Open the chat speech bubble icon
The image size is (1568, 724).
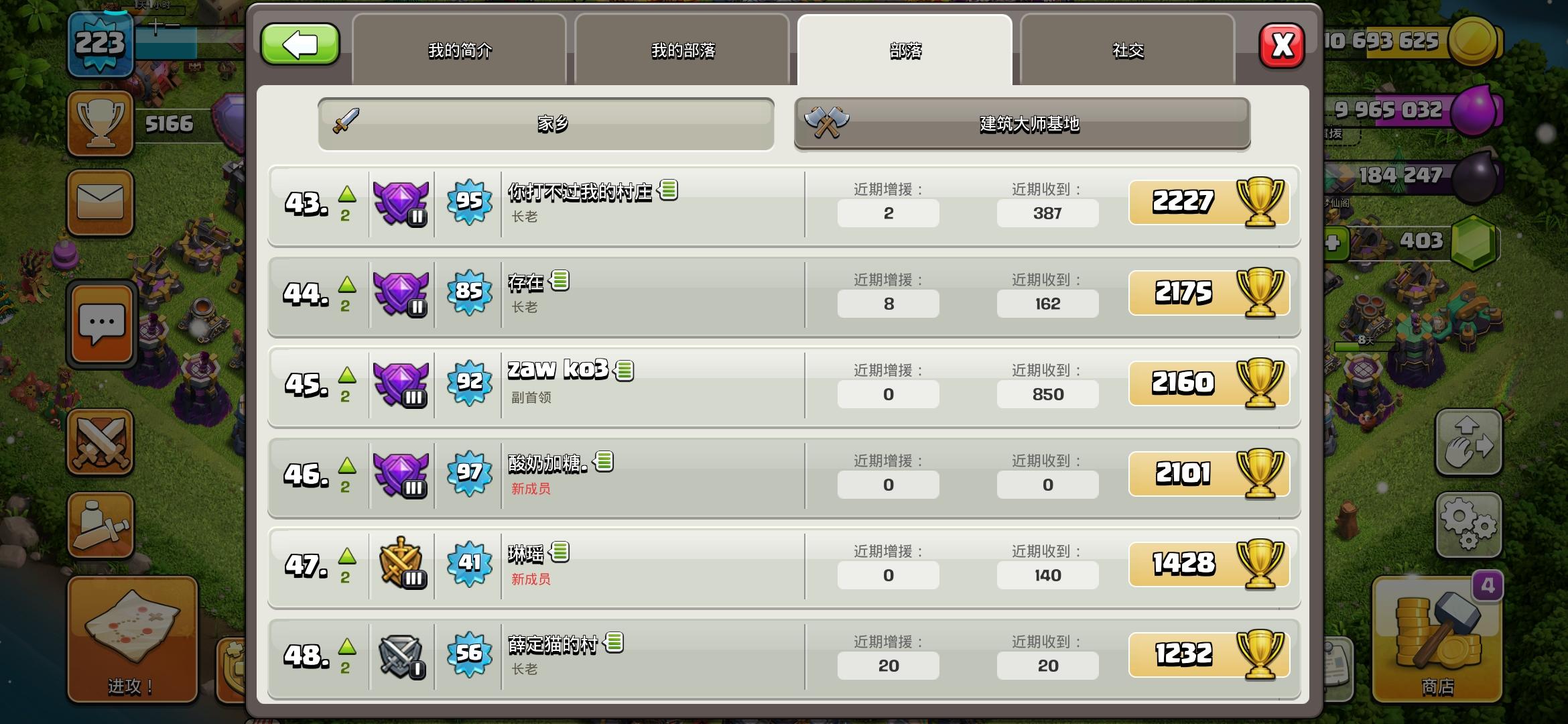tap(102, 324)
